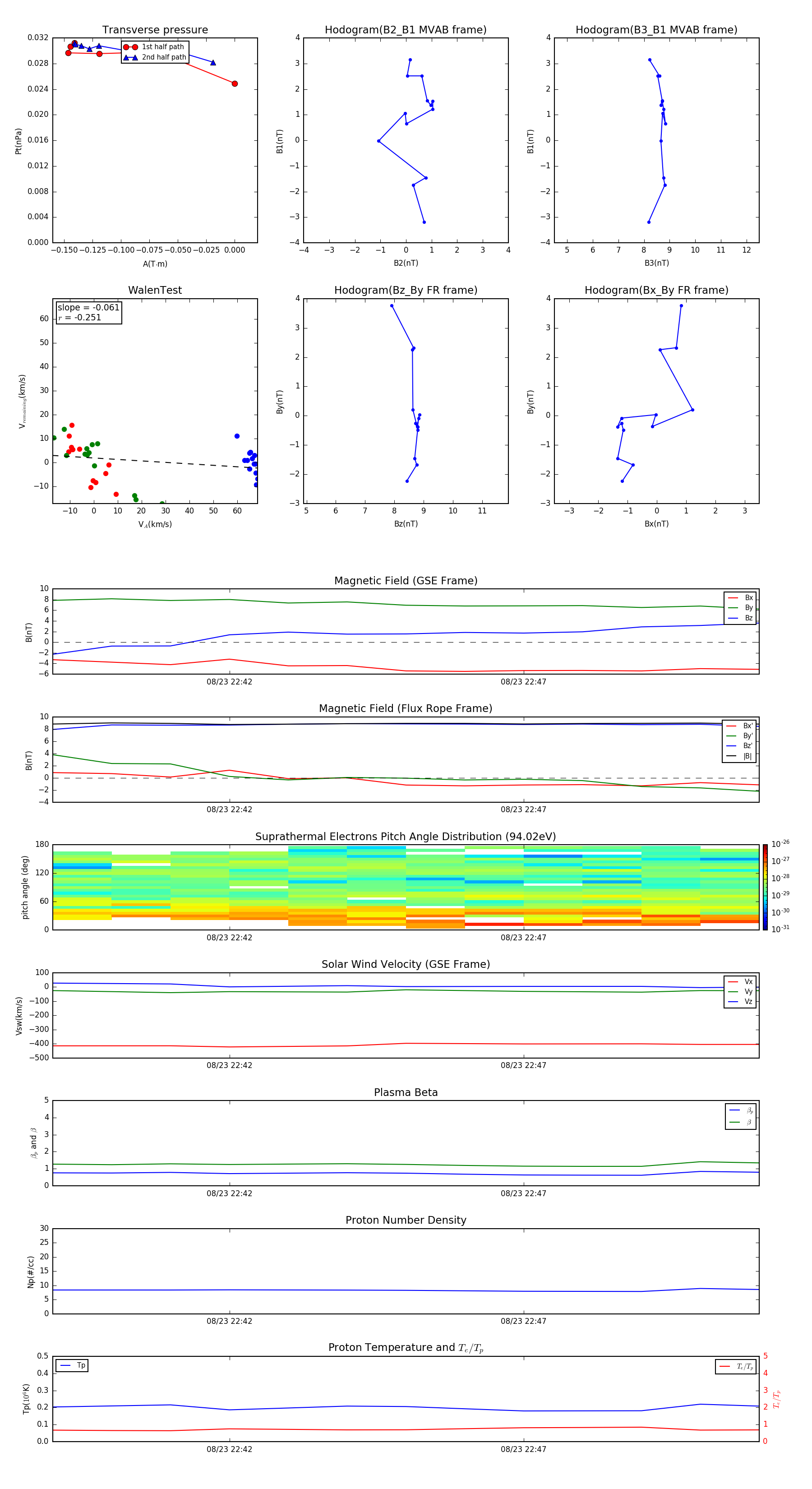Screen dimensions: 812x1489
Task: Click the 'V_A(km/s)' x-axis label
Action: coord(155,524)
